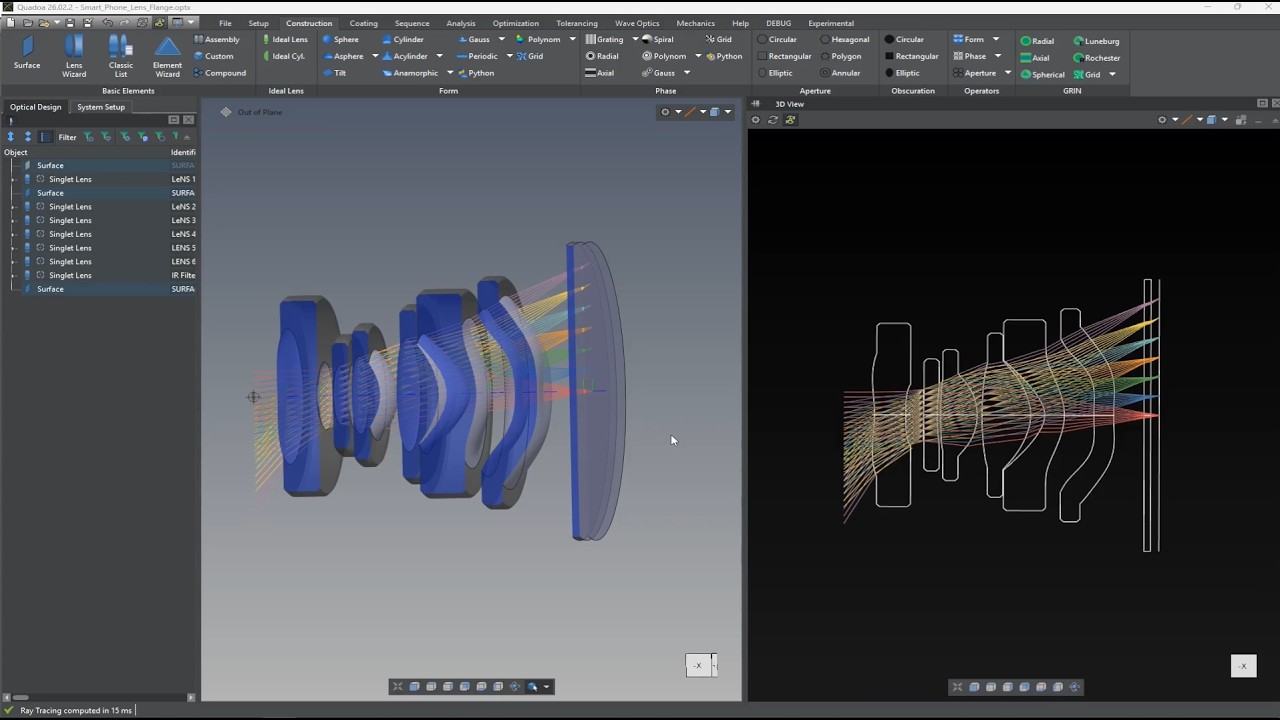1280x720 pixels.
Task: Apply the Tilt form
Action: [x=335, y=73]
